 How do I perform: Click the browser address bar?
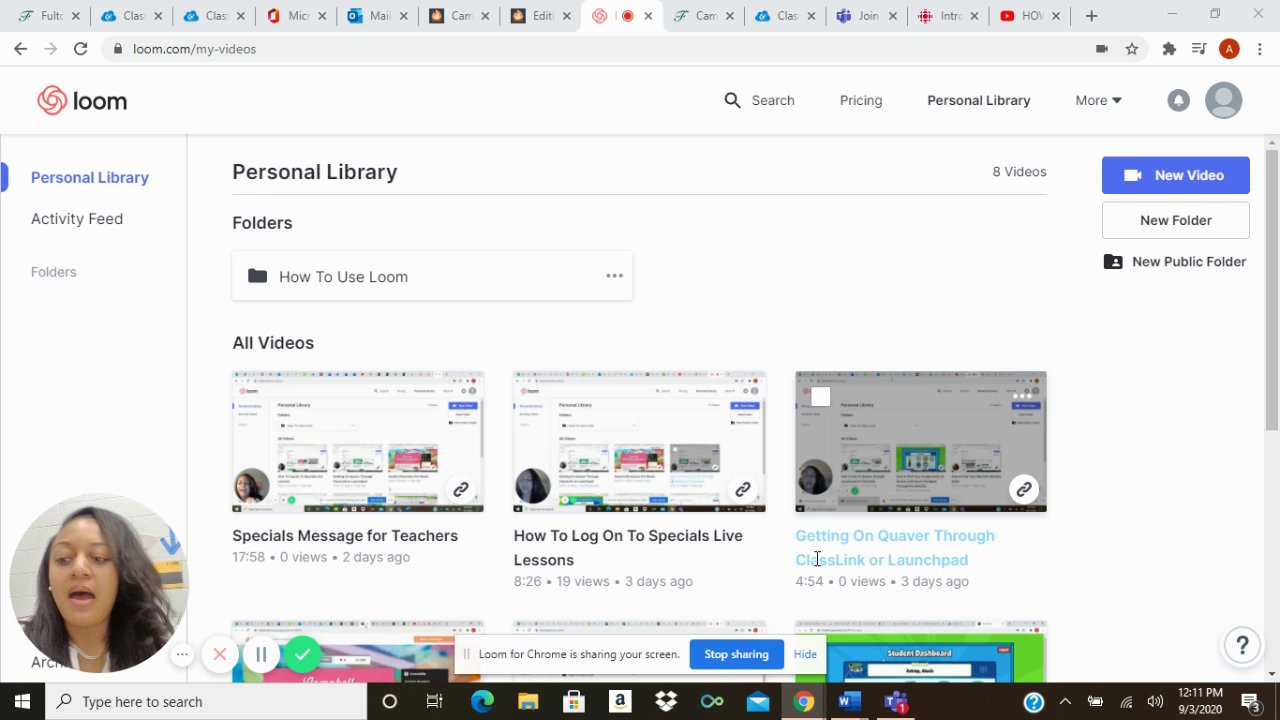click(x=600, y=48)
